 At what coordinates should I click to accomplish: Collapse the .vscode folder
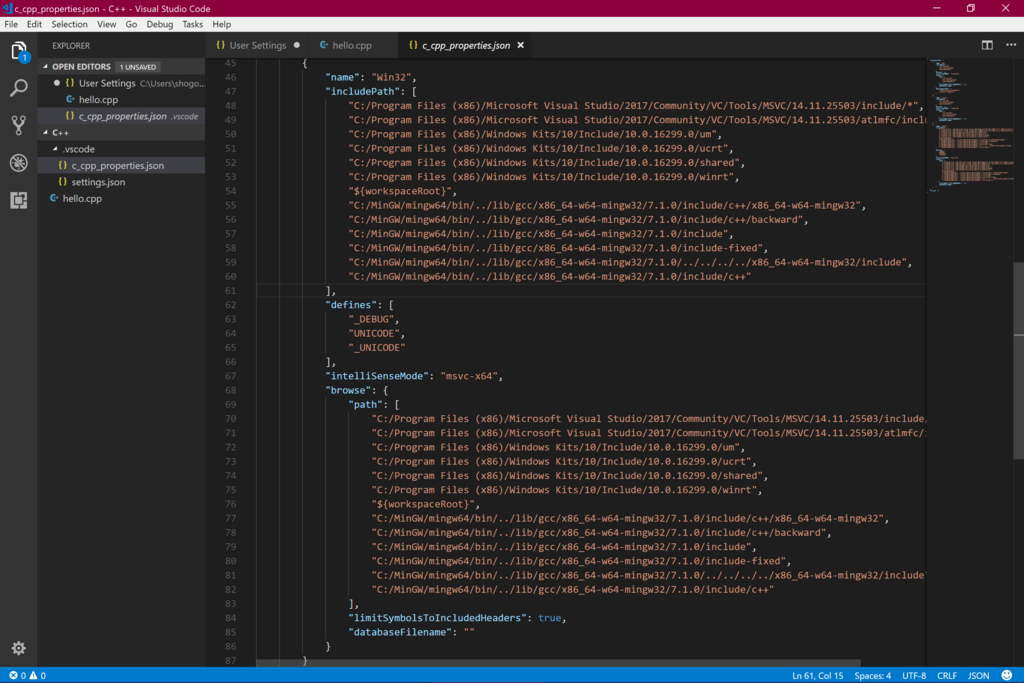click(x=78, y=149)
